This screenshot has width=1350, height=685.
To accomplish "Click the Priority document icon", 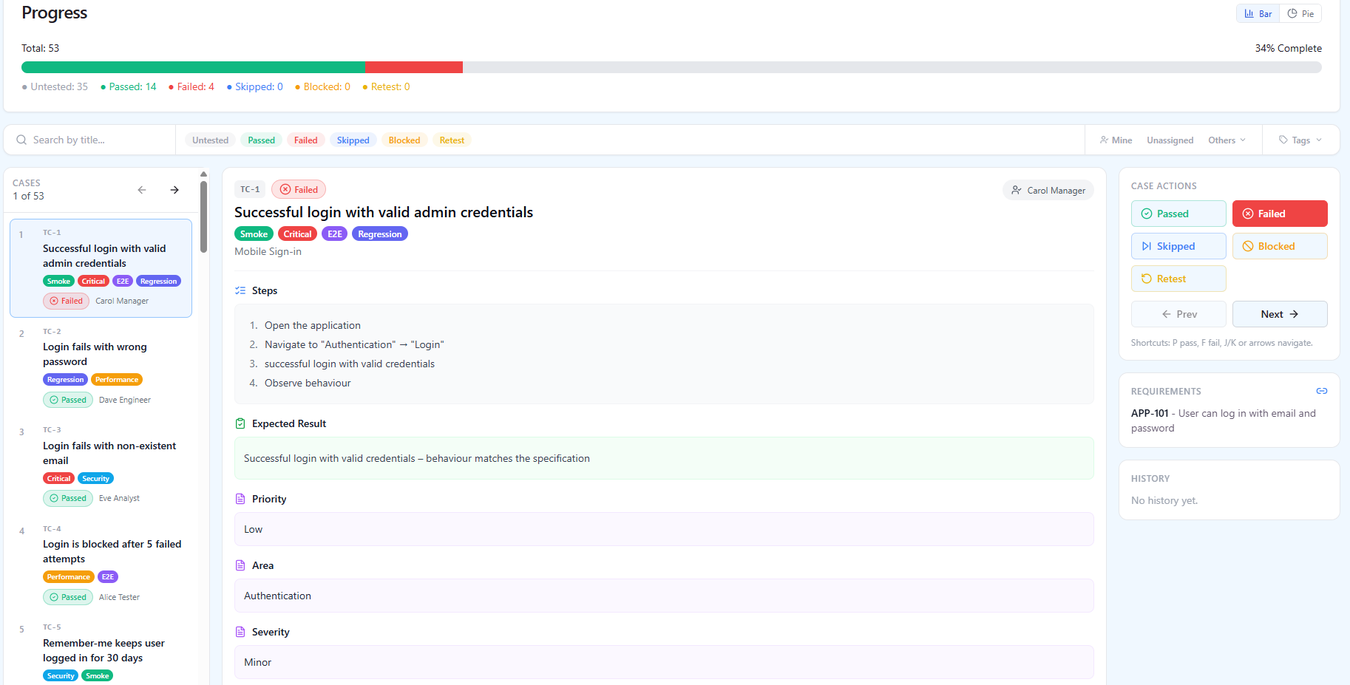I will pyautogui.click(x=240, y=499).
